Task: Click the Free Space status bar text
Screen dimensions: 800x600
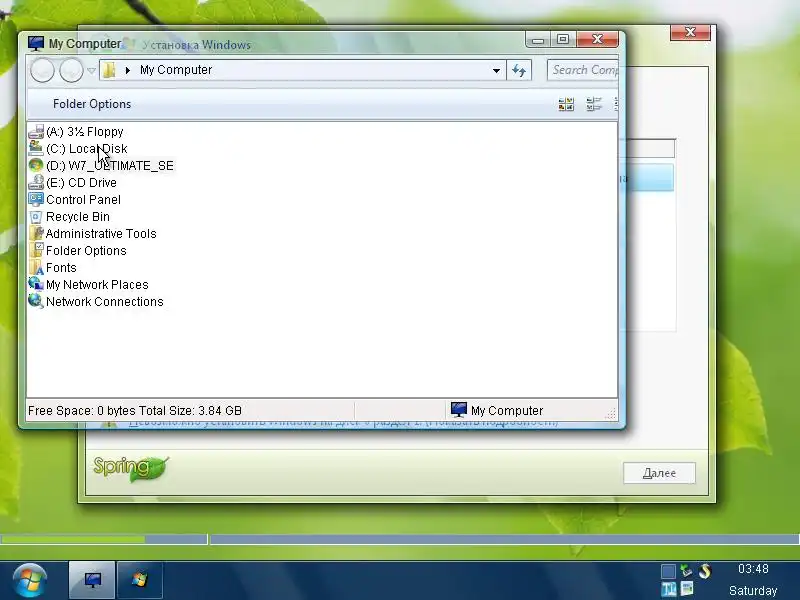Action: (135, 411)
